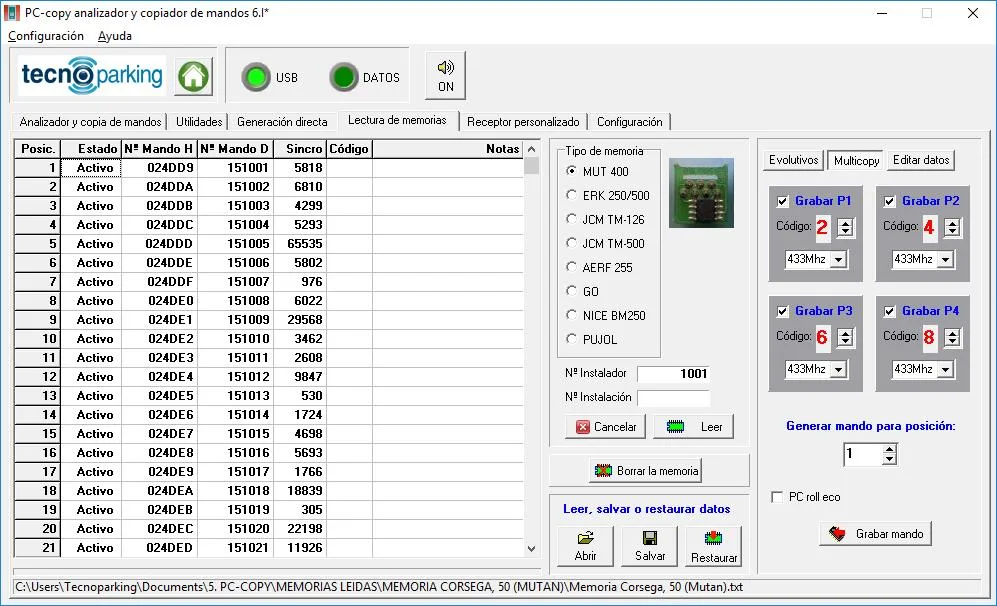Click the green home icon button
This screenshot has height=606, width=997.
(193, 76)
